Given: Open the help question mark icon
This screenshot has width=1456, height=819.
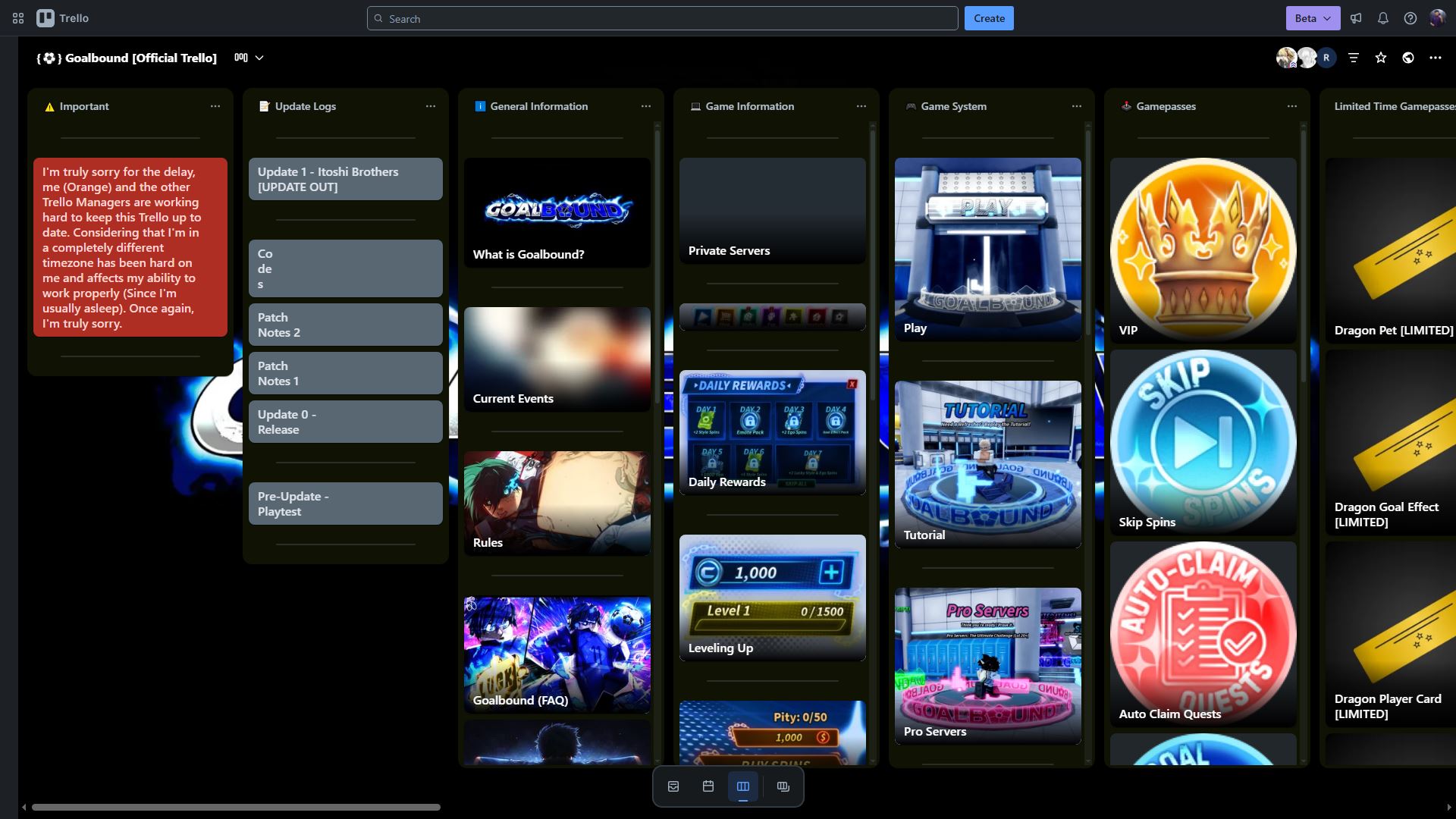Looking at the screenshot, I should click(1410, 18).
